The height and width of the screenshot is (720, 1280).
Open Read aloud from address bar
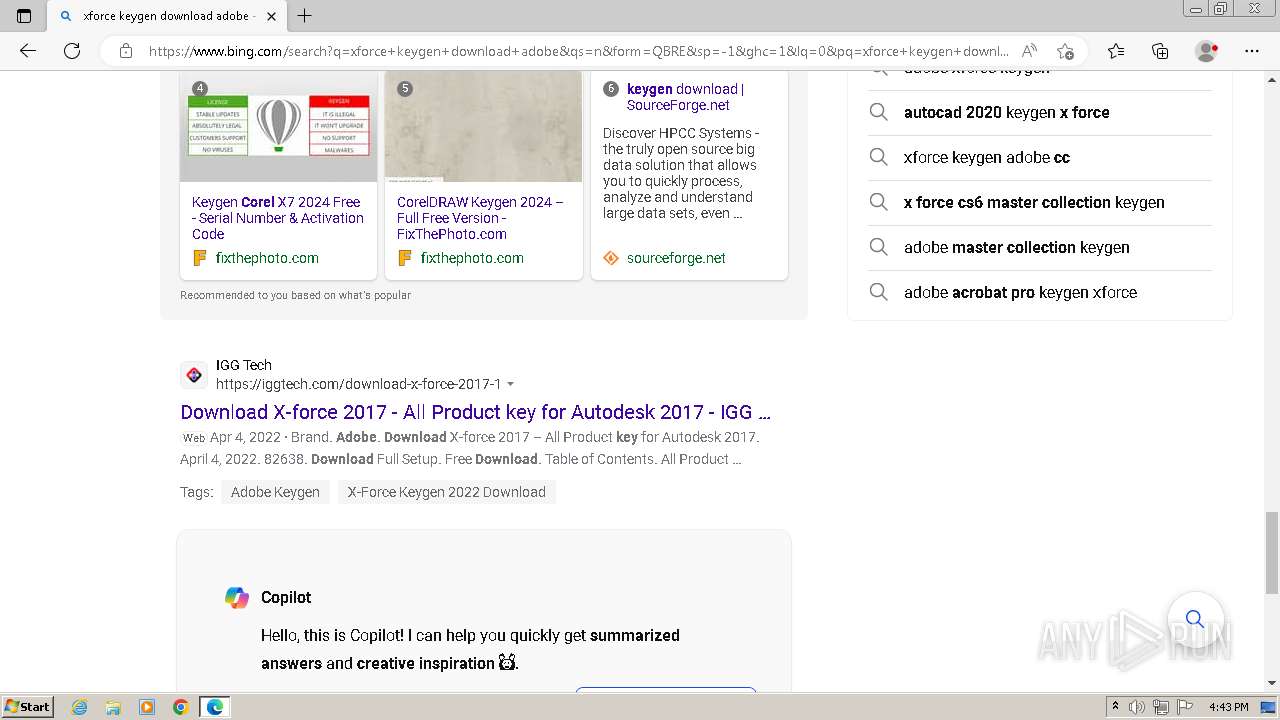pos(1029,51)
